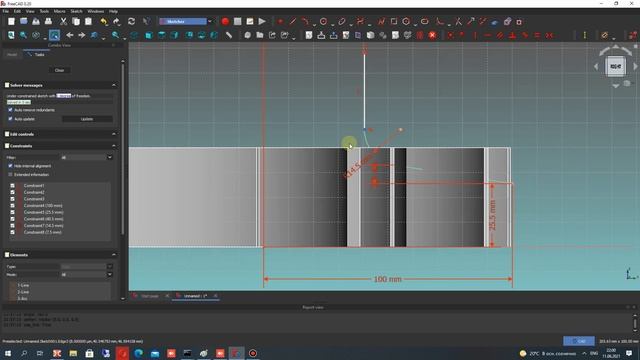Switch to the Model tab
The width and height of the screenshot is (640, 360).
click(x=12, y=54)
